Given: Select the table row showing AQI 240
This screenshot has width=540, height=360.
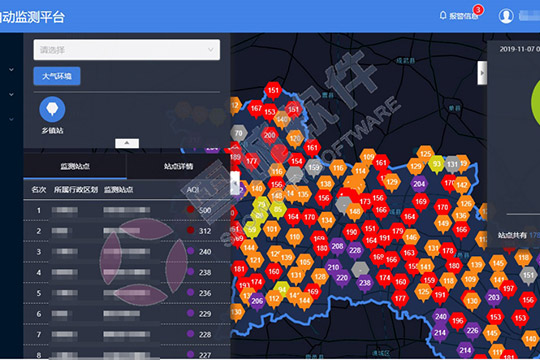Looking at the screenshot, I should 127,252.
